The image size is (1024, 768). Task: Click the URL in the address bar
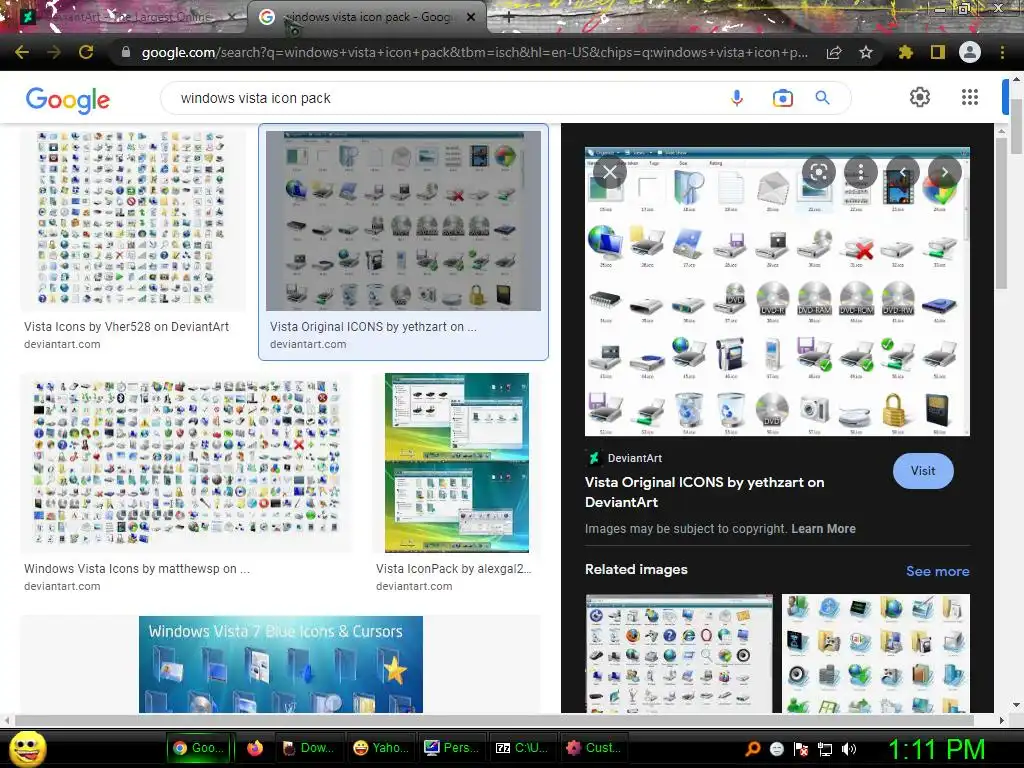(475, 52)
